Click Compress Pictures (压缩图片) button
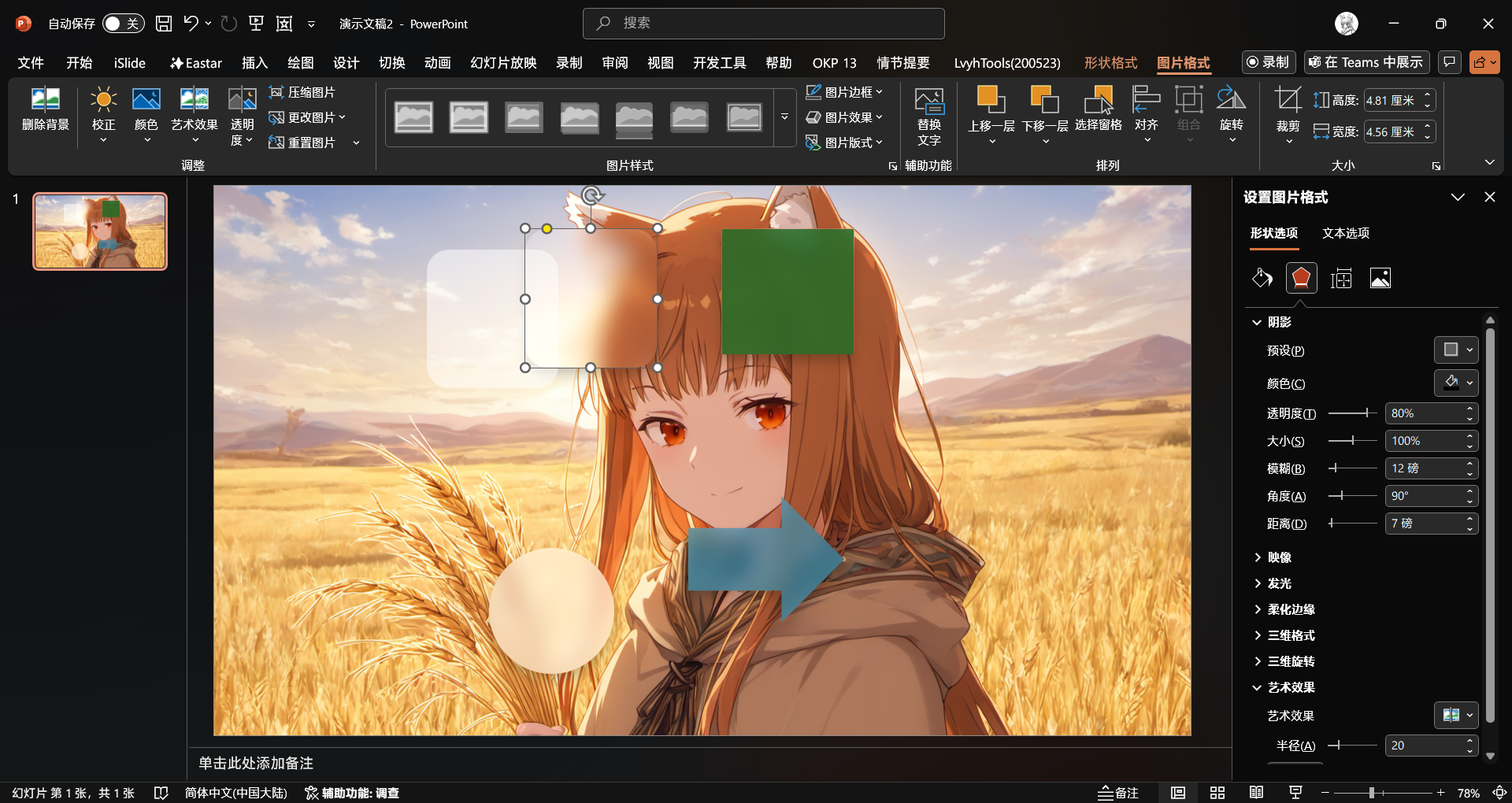 (x=302, y=92)
